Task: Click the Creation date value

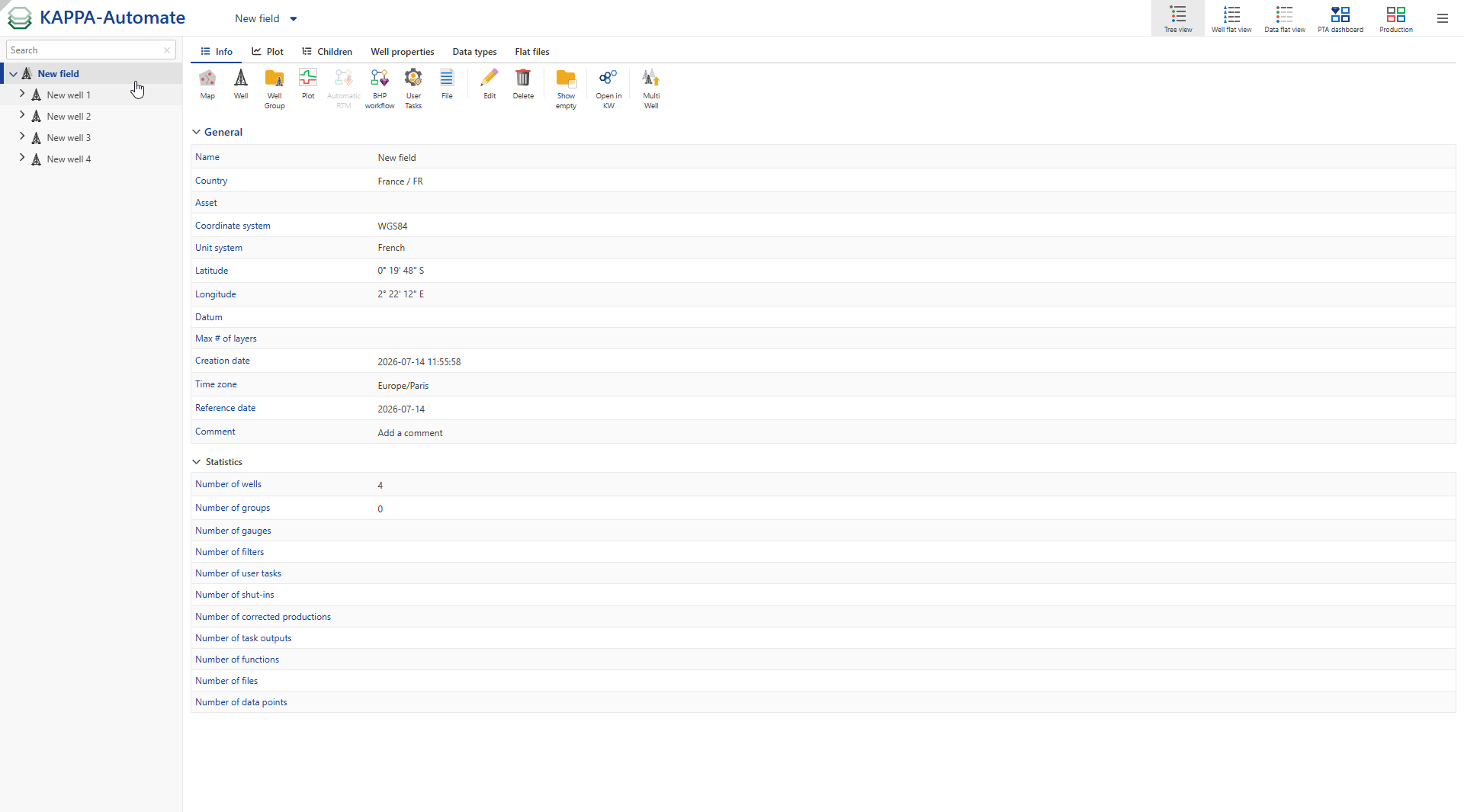Action: click(x=419, y=362)
